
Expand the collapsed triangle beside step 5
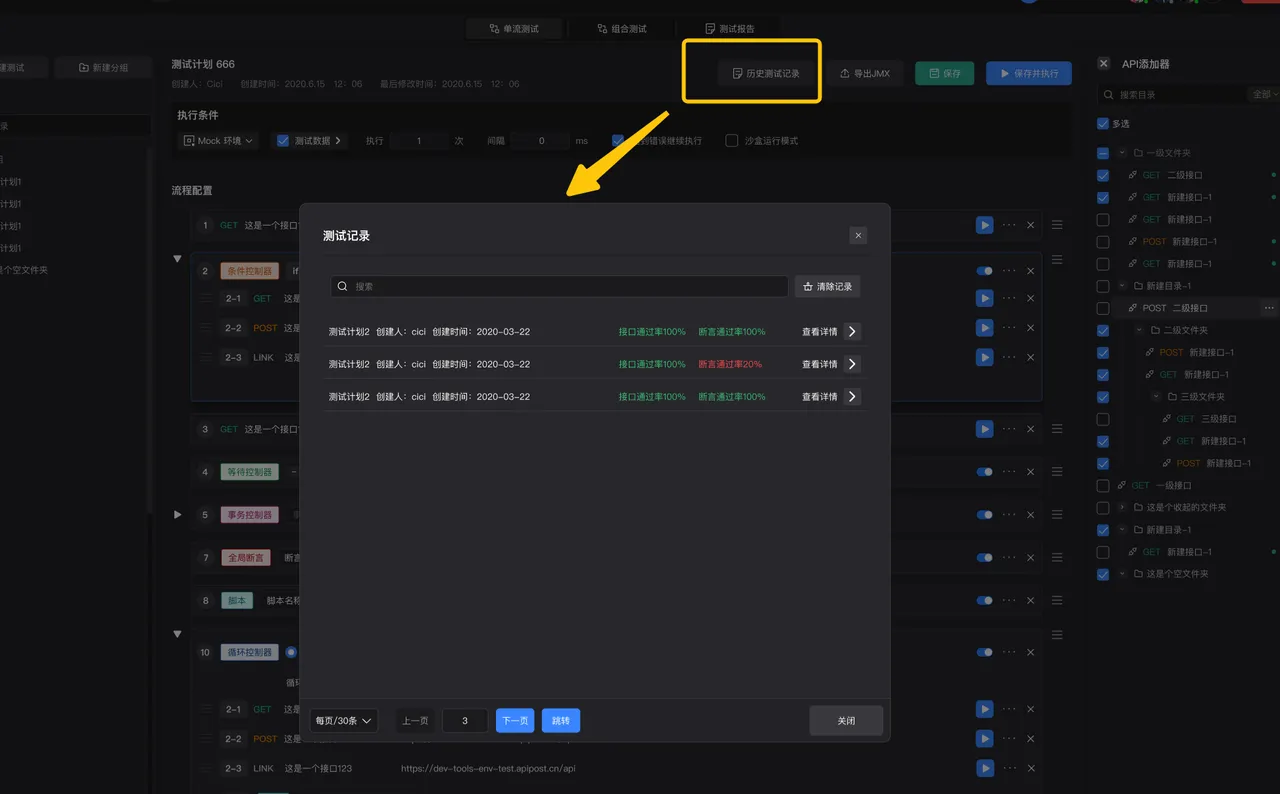coord(178,515)
